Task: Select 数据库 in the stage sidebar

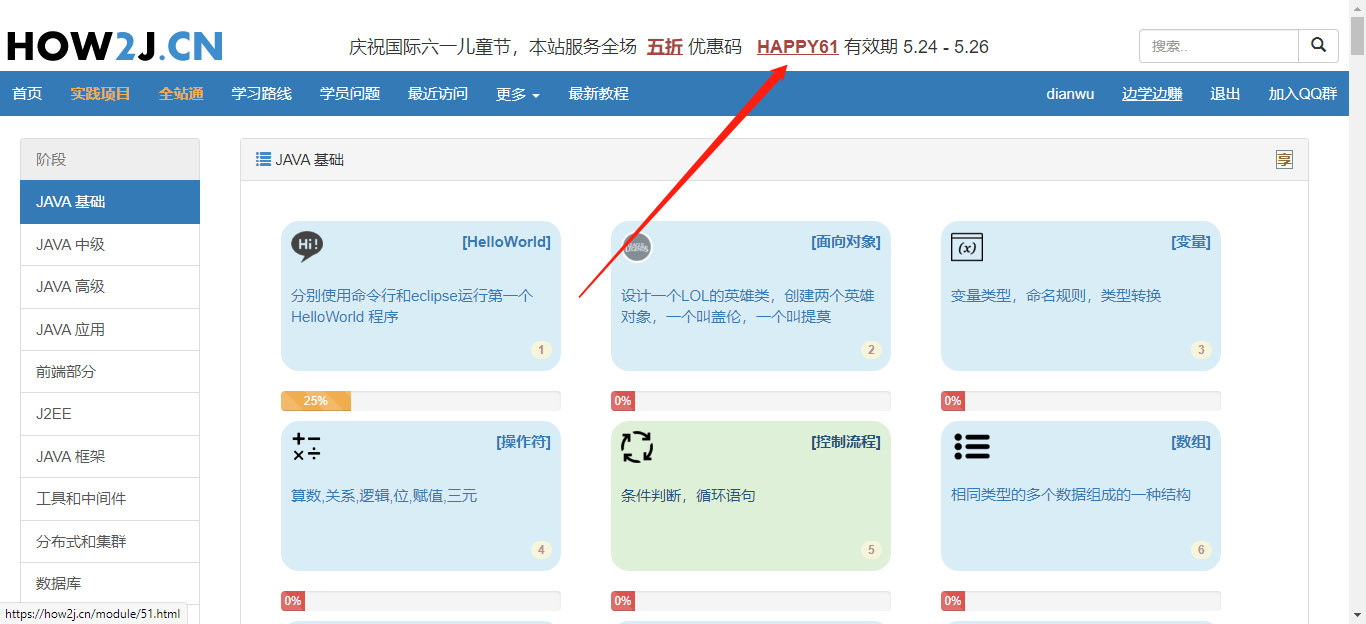Action: [x=110, y=584]
